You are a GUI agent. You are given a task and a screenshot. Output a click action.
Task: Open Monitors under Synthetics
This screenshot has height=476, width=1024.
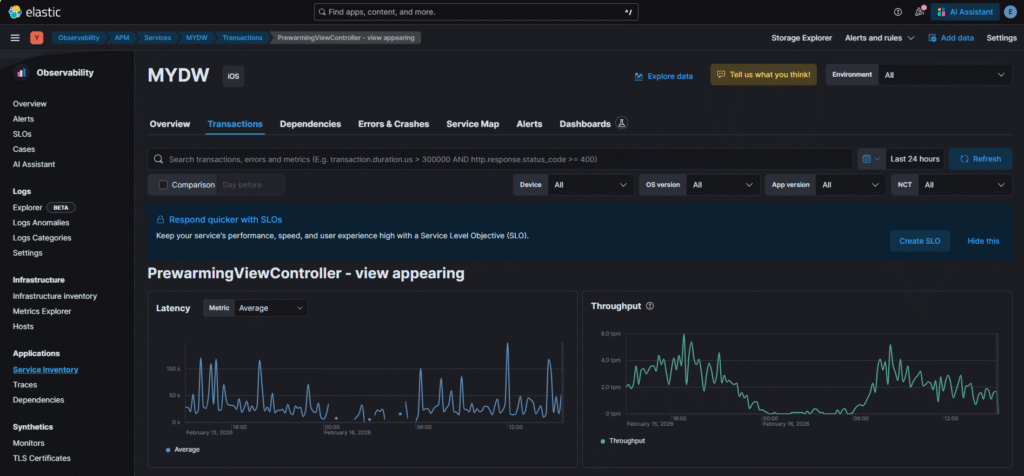tap(29, 443)
